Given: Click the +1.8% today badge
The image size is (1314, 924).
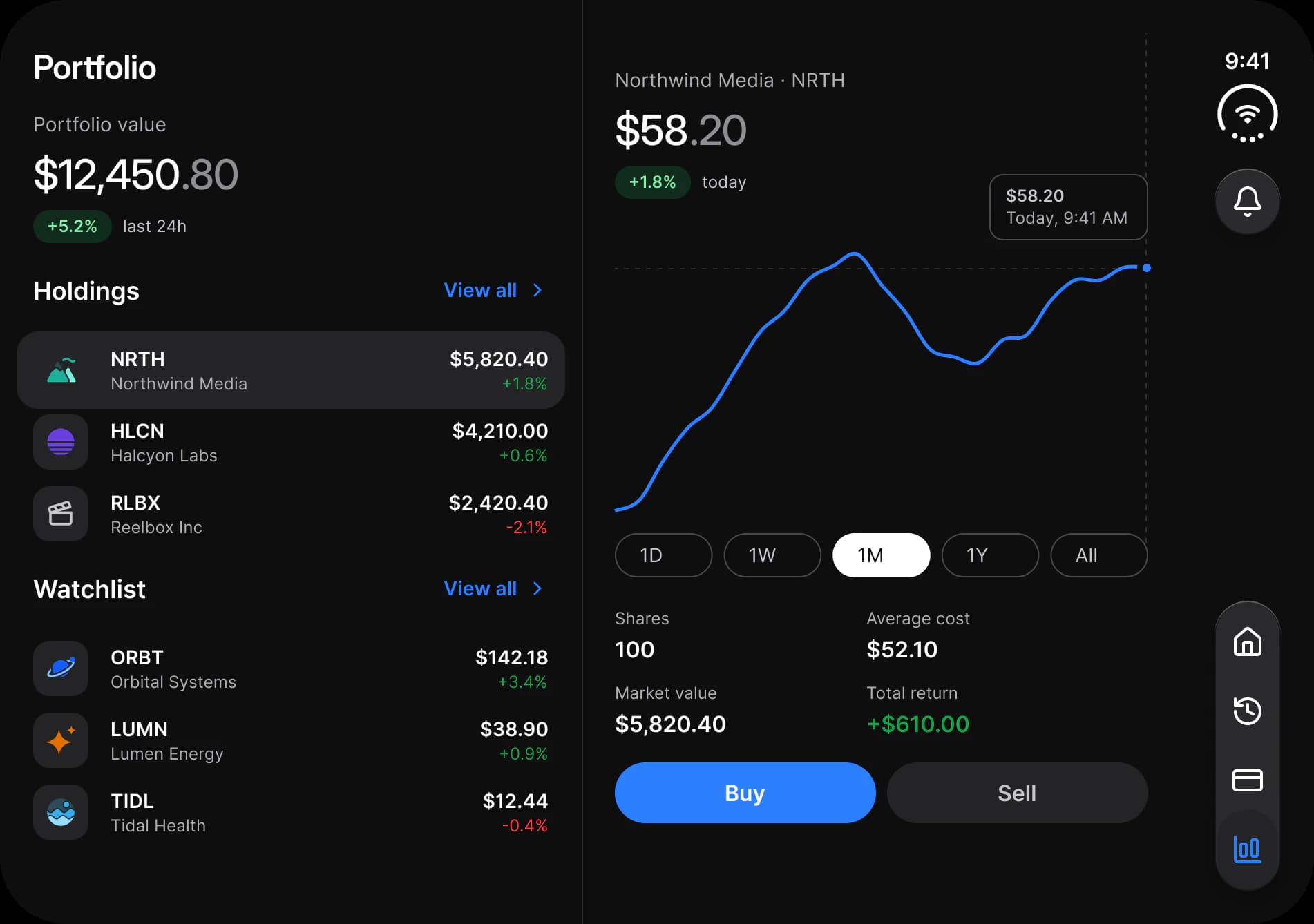Looking at the screenshot, I should coord(652,182).
